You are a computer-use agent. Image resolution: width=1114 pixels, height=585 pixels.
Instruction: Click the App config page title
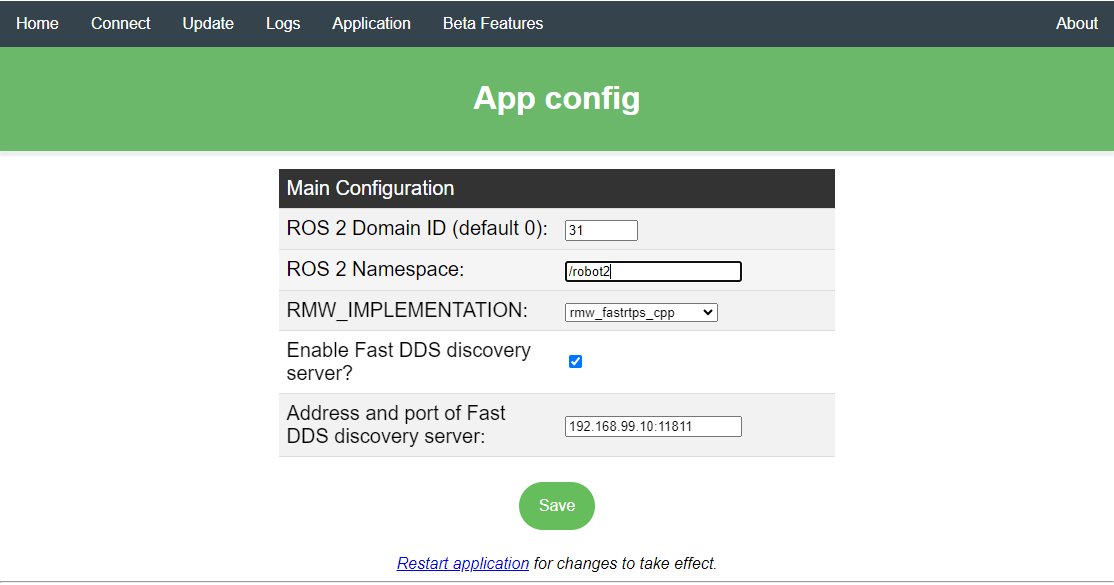(x=556, y=98)
